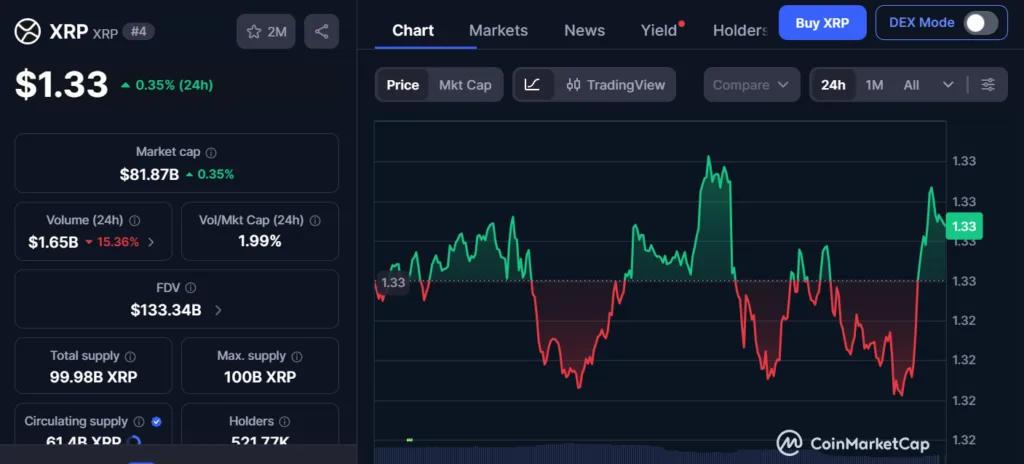Toggle DEX Mode switch
This screenshot has height=464, width=1024.
coord(981,23)
